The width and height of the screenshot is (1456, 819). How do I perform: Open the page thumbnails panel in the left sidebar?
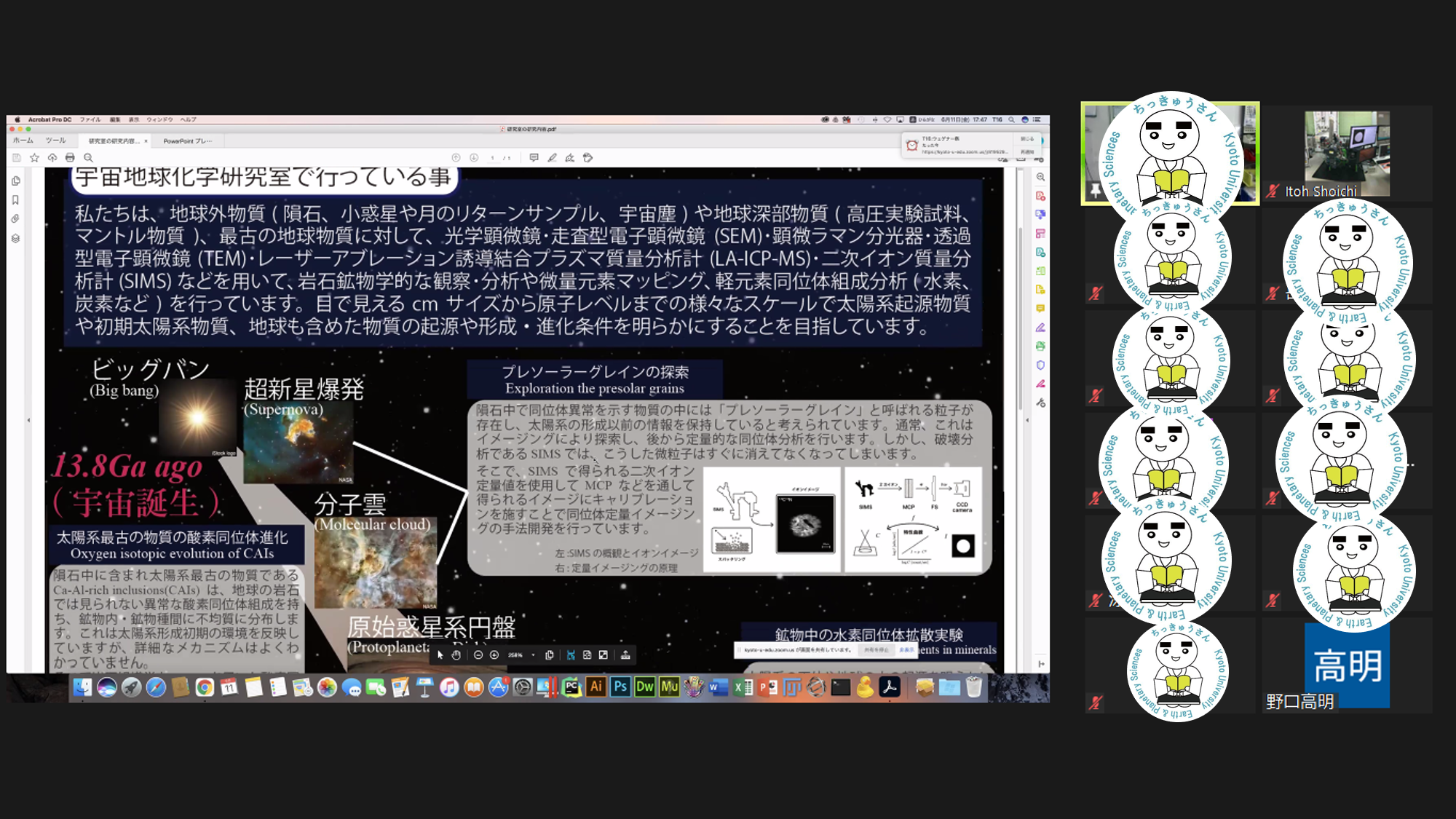click(15, 181)
